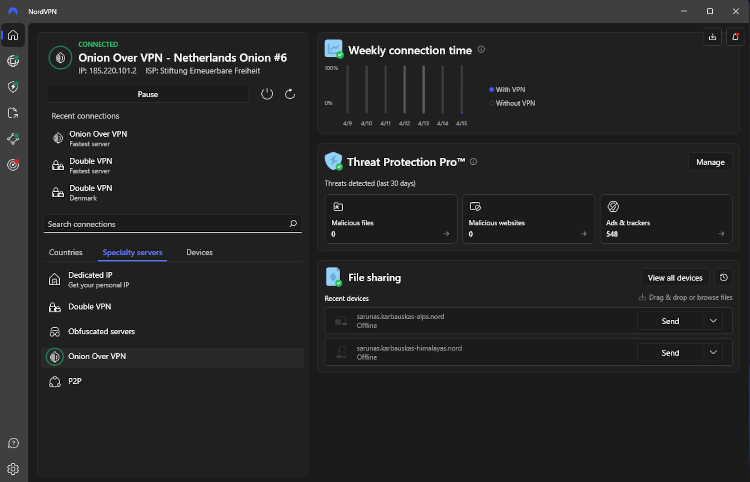This screenshot has width=750, height=482.
Task: Click the Malicious websites browser icon
Action: pyautogui.click(x=475, y=207)
